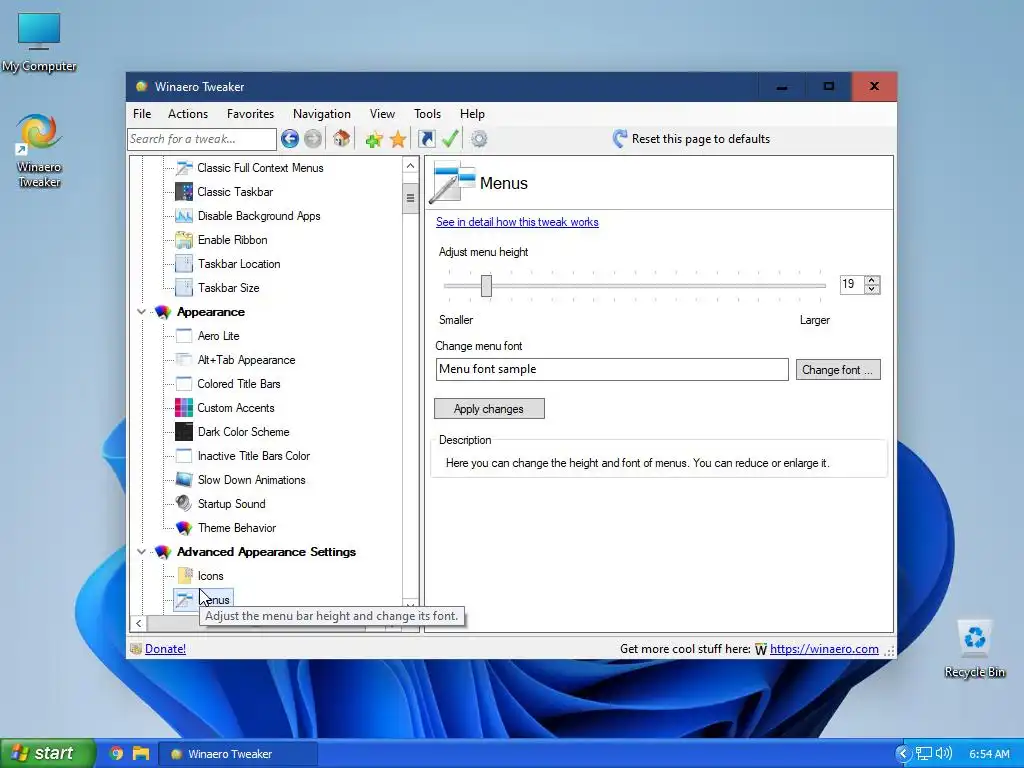The height and width of the screenshot is (768, 1024).
Task: Click the Dark Color Scheme icon
Action: coord(184,432)
